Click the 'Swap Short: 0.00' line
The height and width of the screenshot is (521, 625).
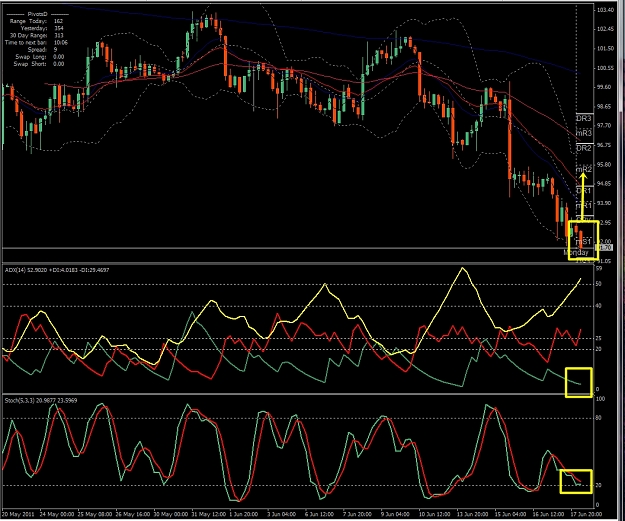(x=39, y=64)
